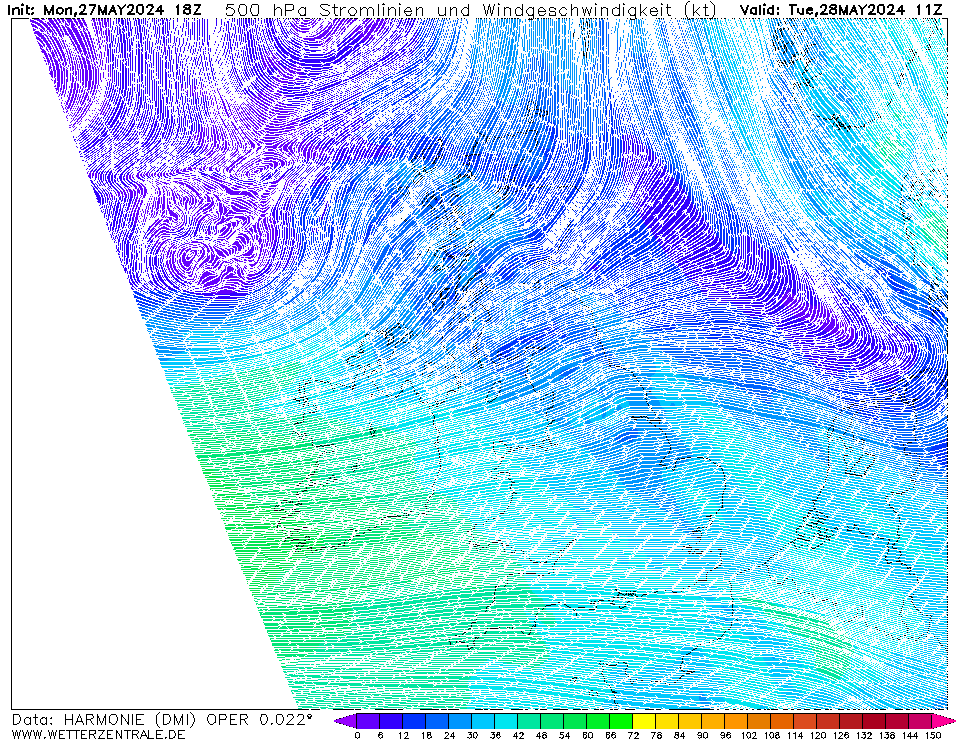Screen dimensions: 959x741
Task: Click the 102 label on the wind scale
Action: click(x=748, y=735)
